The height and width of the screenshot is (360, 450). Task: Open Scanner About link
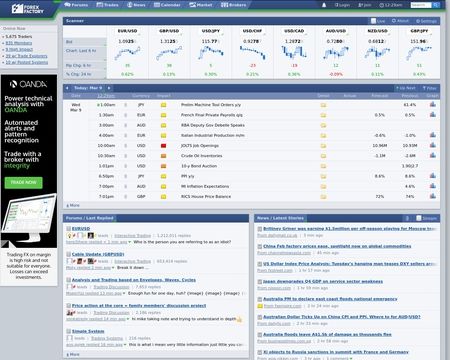[x=400, y=21]
